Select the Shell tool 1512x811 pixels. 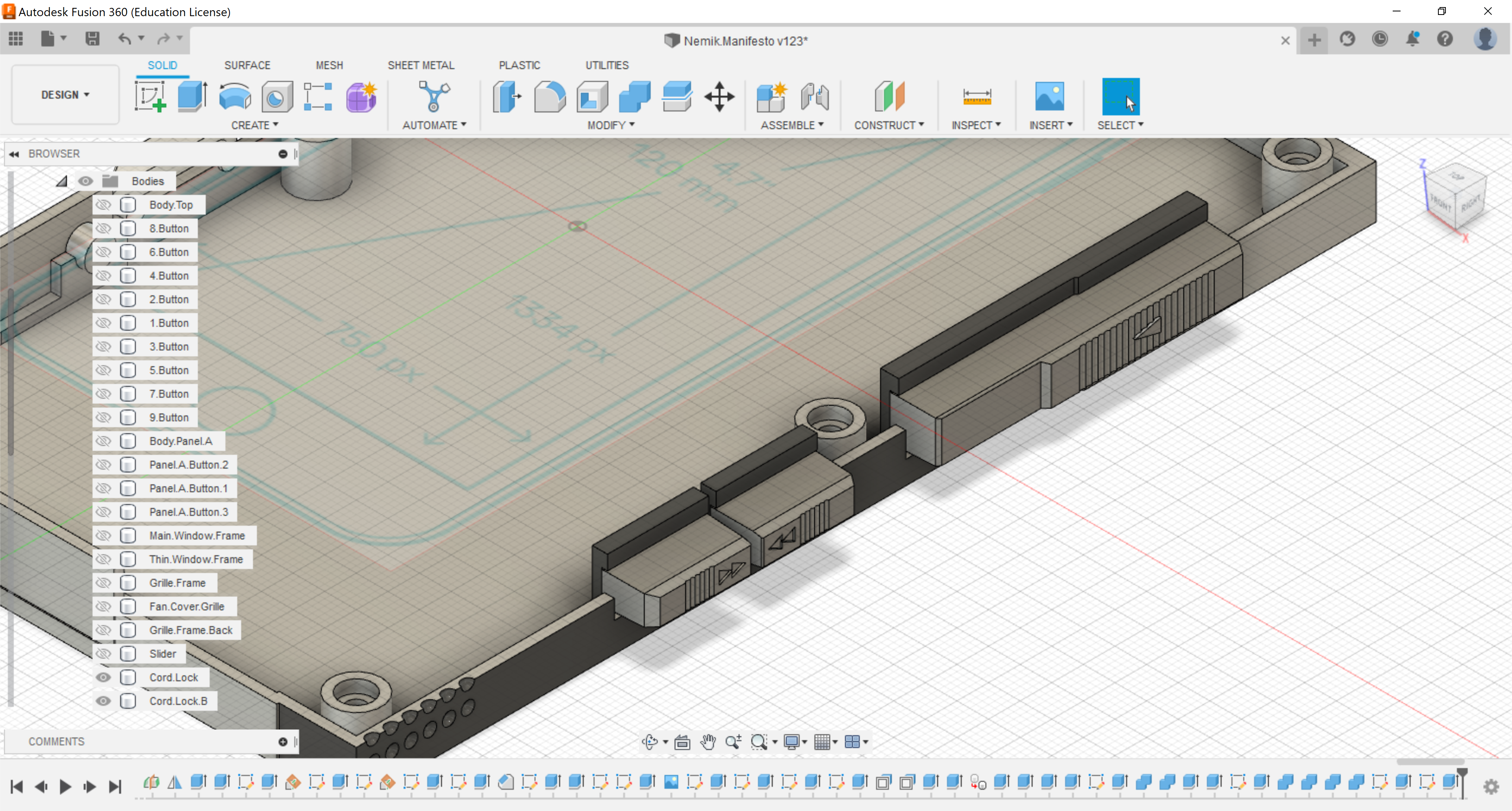(592, 97)
